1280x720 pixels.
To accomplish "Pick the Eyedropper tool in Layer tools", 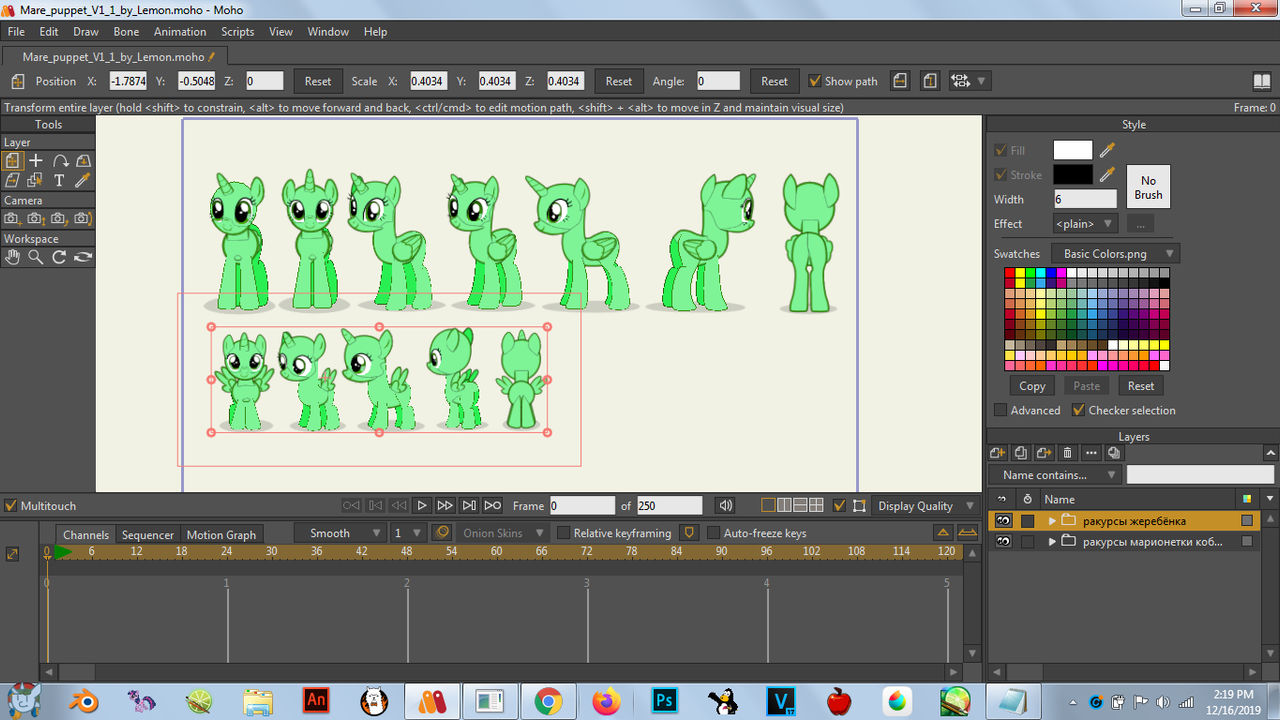I will coord(83,180).
